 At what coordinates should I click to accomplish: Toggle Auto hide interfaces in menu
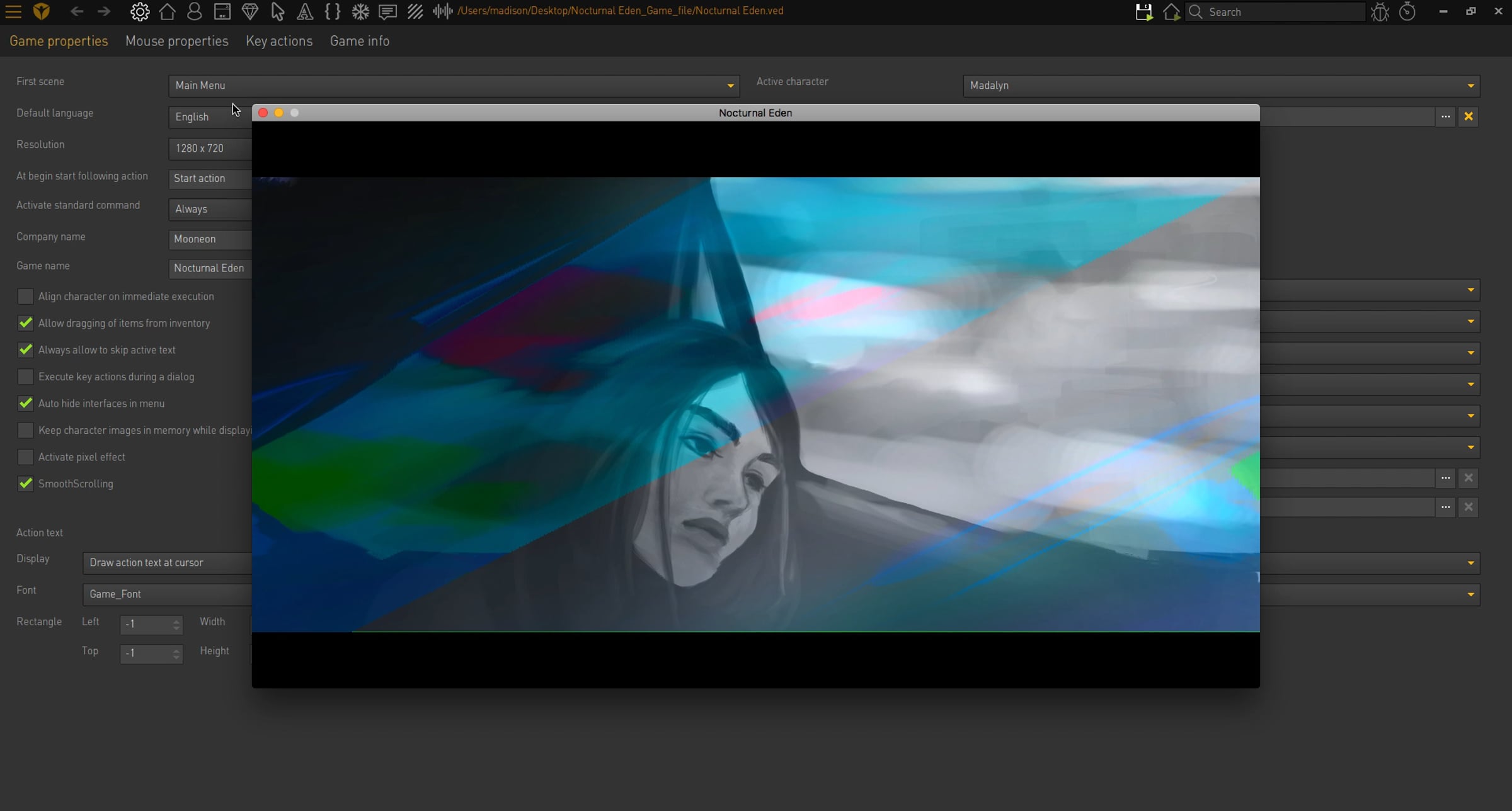coord(25,404)
